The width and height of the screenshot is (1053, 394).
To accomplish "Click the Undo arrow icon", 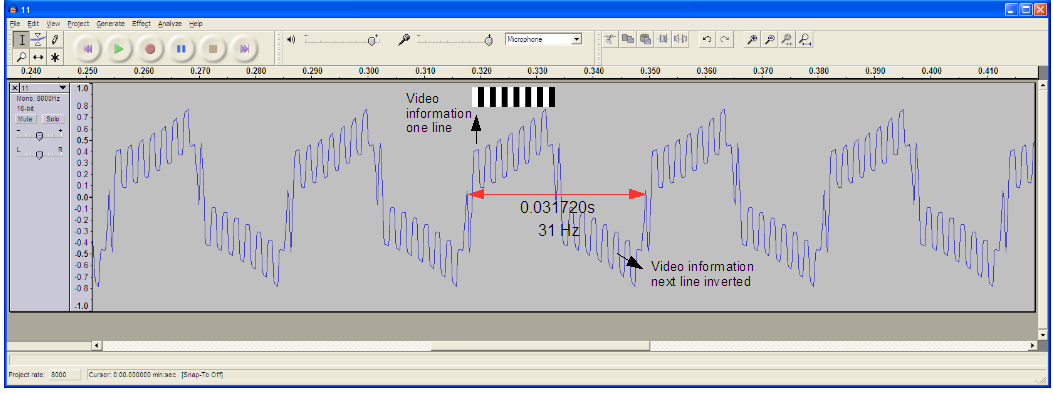I will click(706, 40).
